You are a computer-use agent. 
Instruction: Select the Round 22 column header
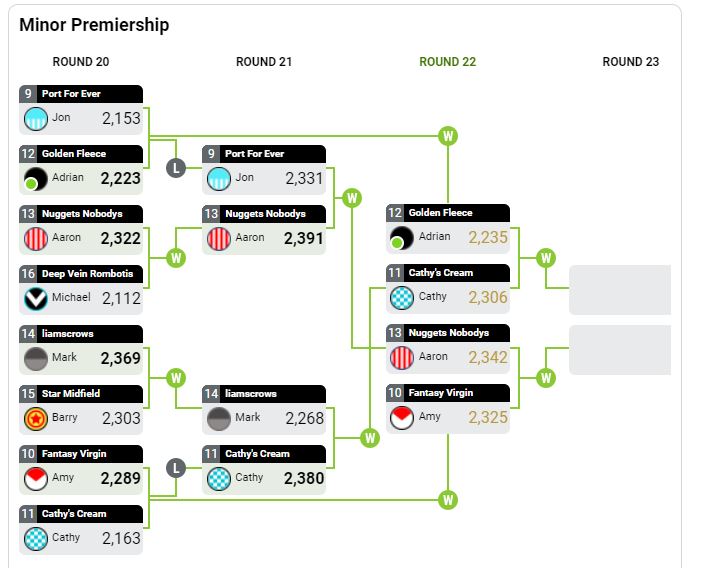pyautogui.click(x=448, y=62)
